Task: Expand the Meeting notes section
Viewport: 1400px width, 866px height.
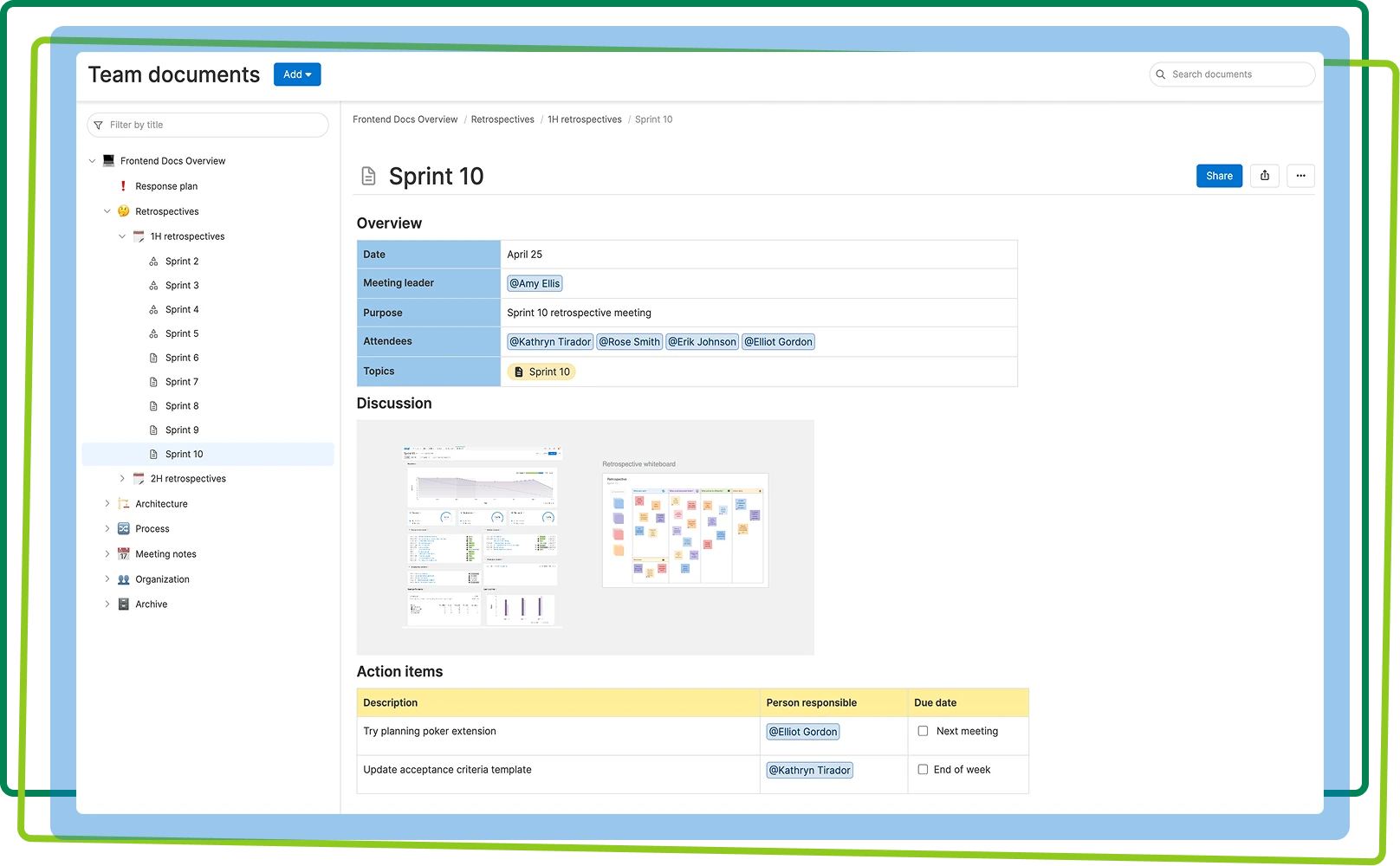Action: coord(107,553)
